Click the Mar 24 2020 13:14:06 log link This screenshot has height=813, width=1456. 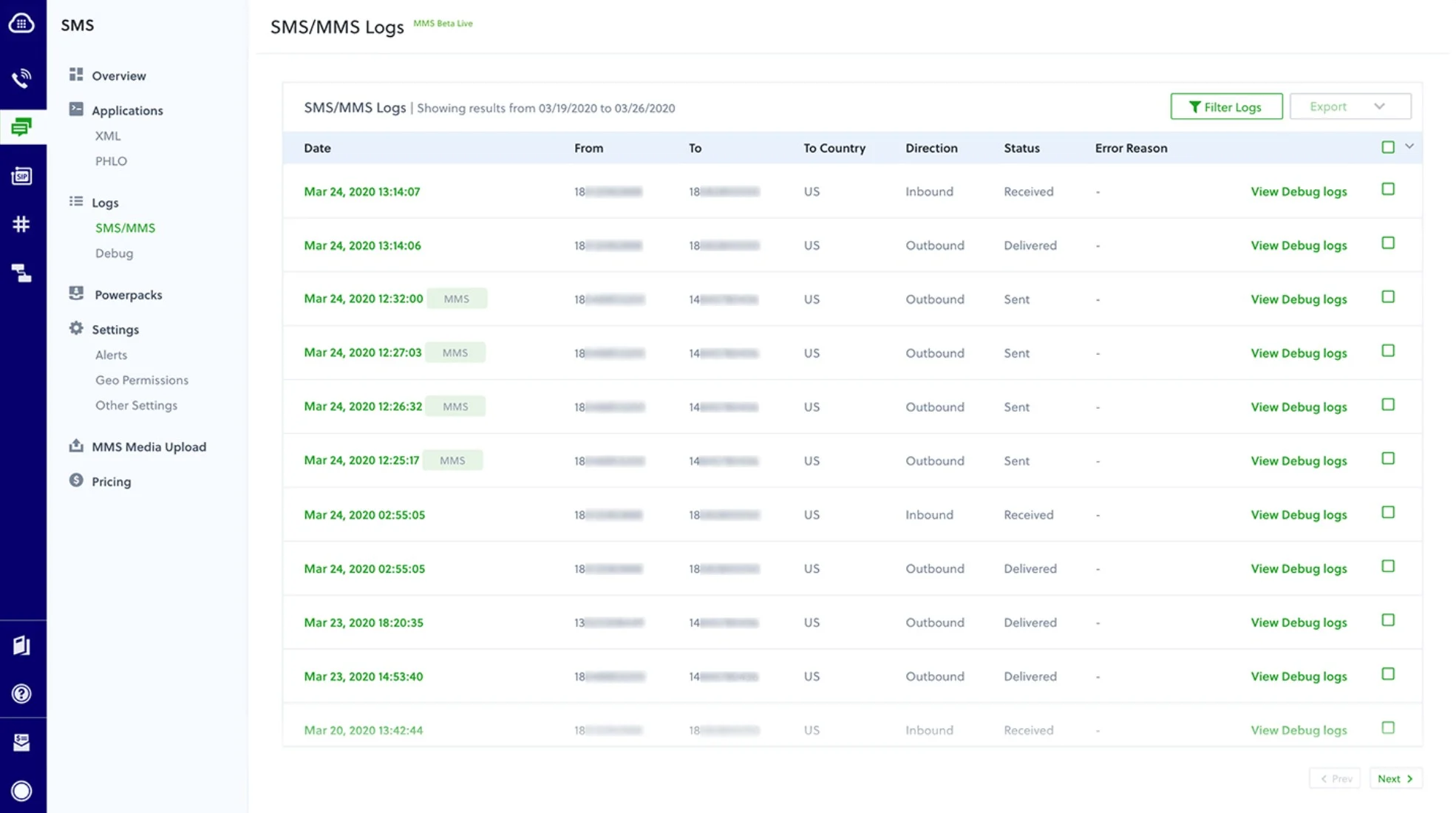click(x=362, y=245)
